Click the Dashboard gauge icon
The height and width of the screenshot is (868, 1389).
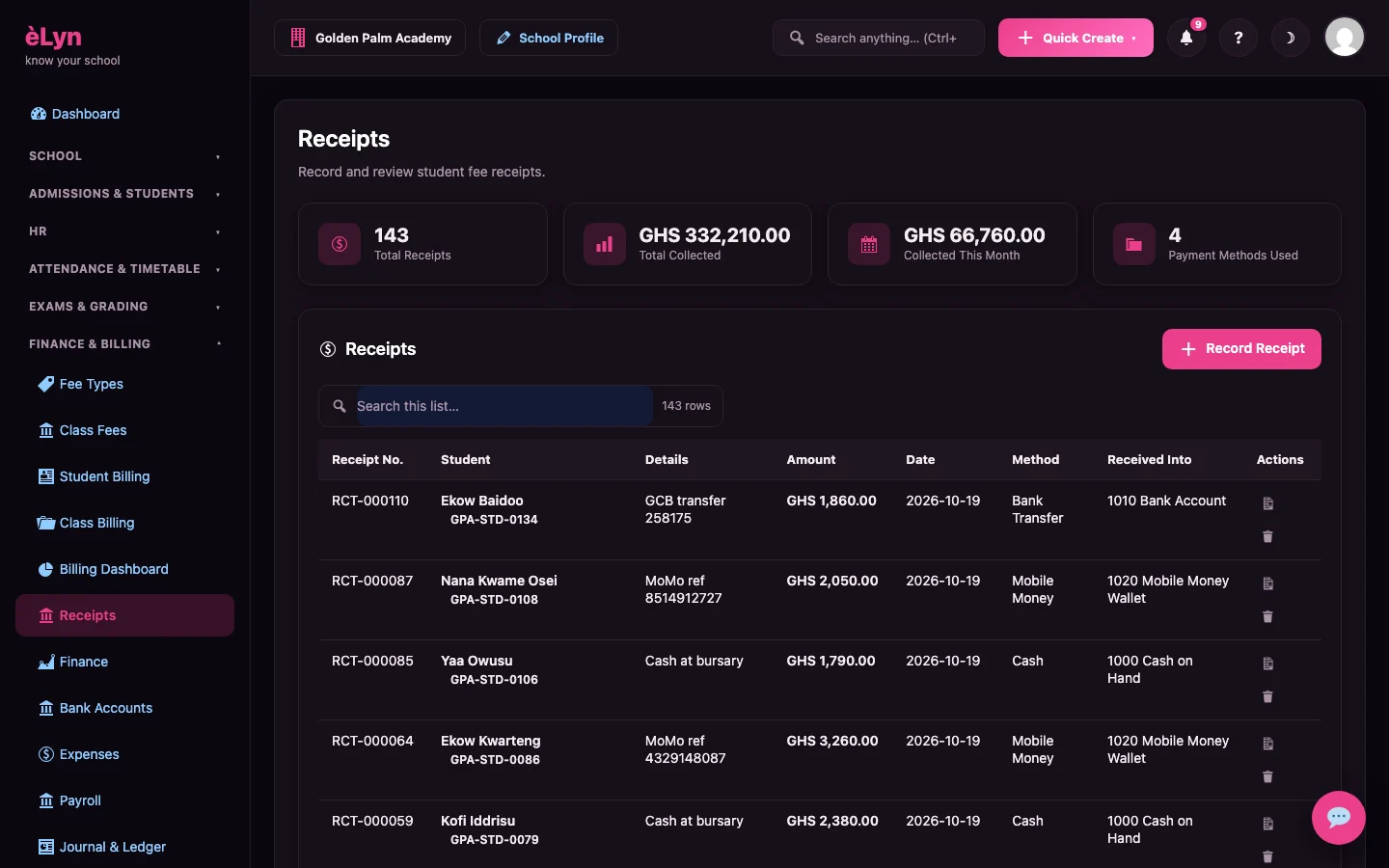coord(39,114)
